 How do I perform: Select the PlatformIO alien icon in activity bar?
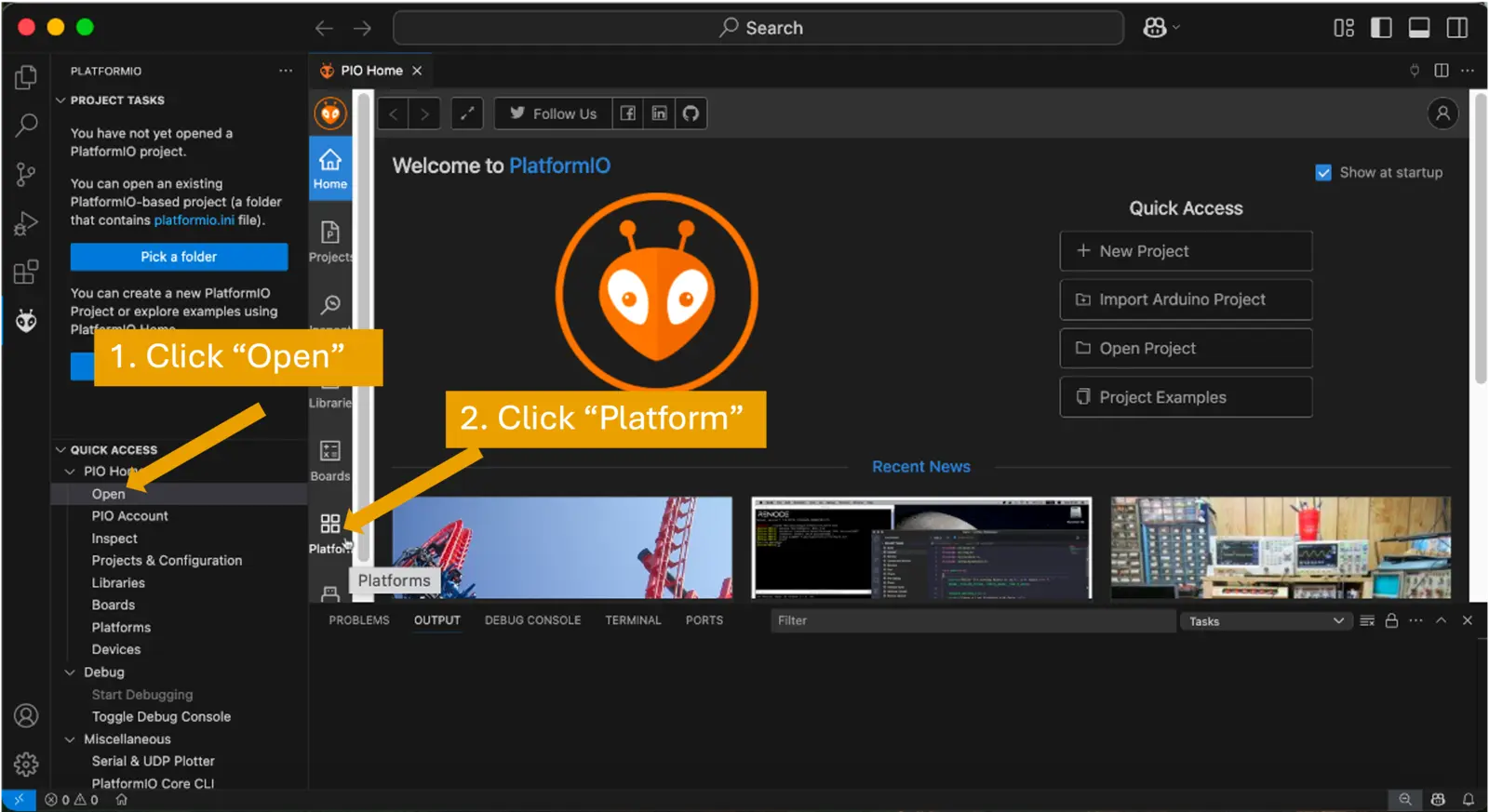(x=26, y=321)
